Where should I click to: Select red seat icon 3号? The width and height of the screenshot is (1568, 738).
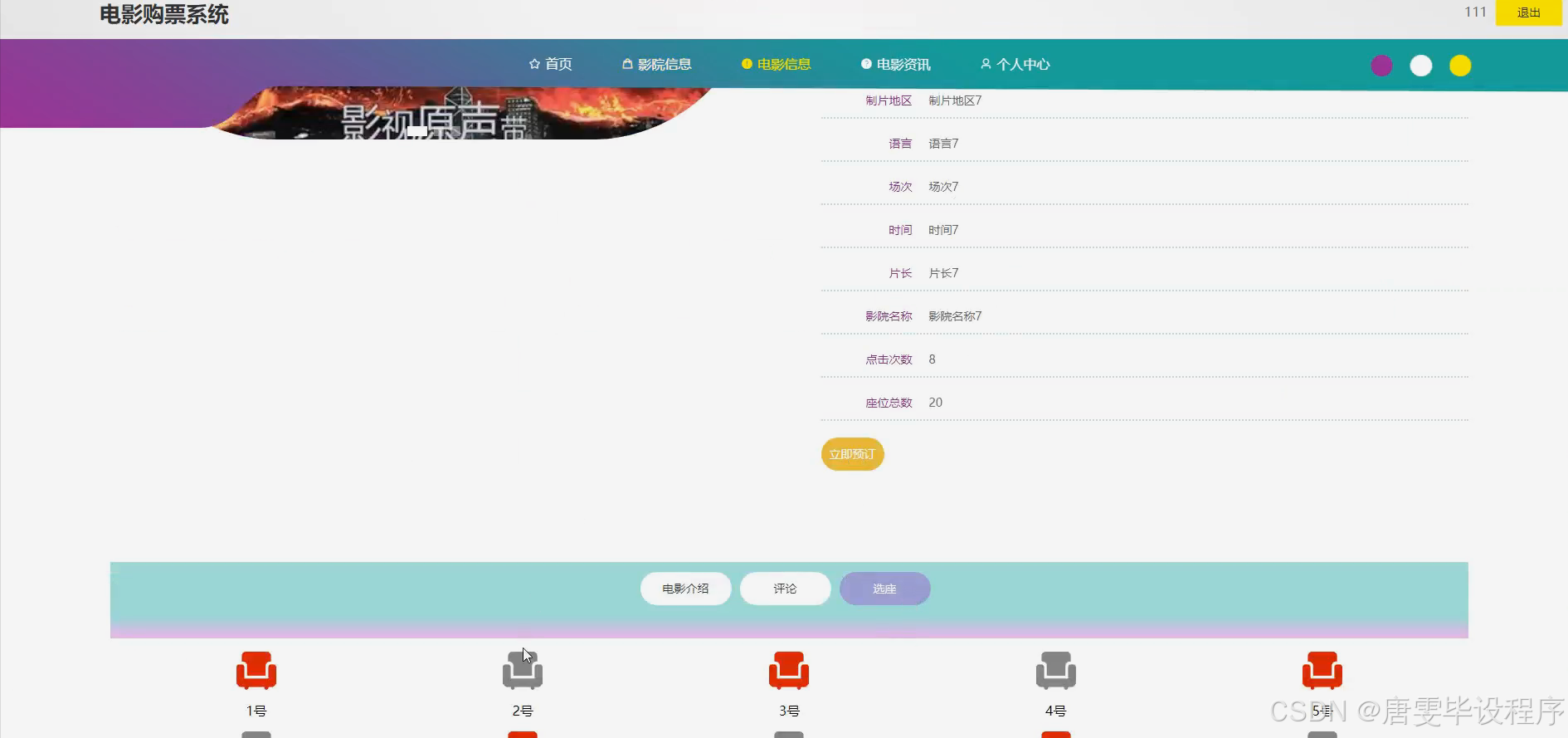tap(789, 671)
